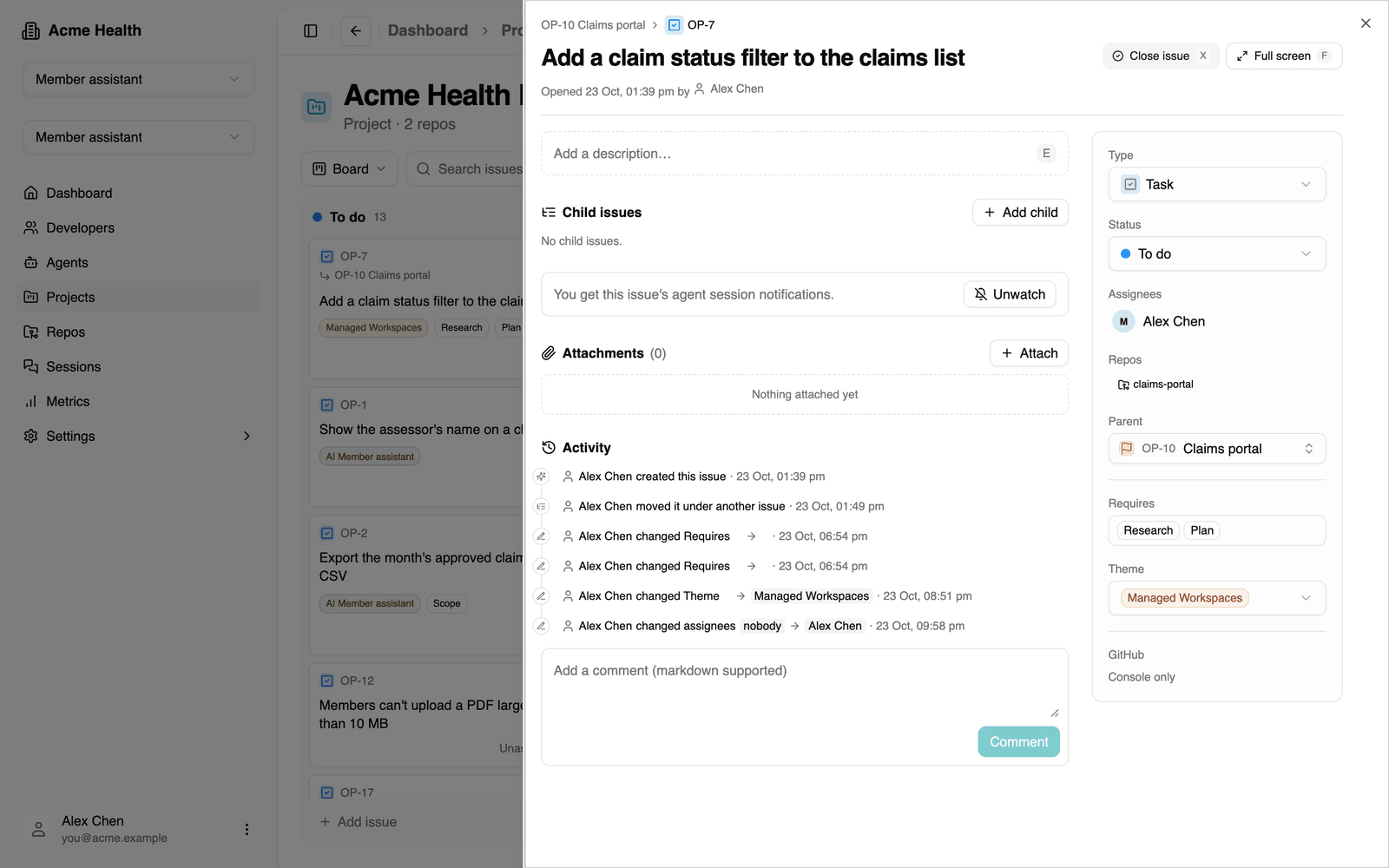This screenshot has width=1389, height=868.
Task: Expand the Settings submenu chevron
Action: pos(247,436)
